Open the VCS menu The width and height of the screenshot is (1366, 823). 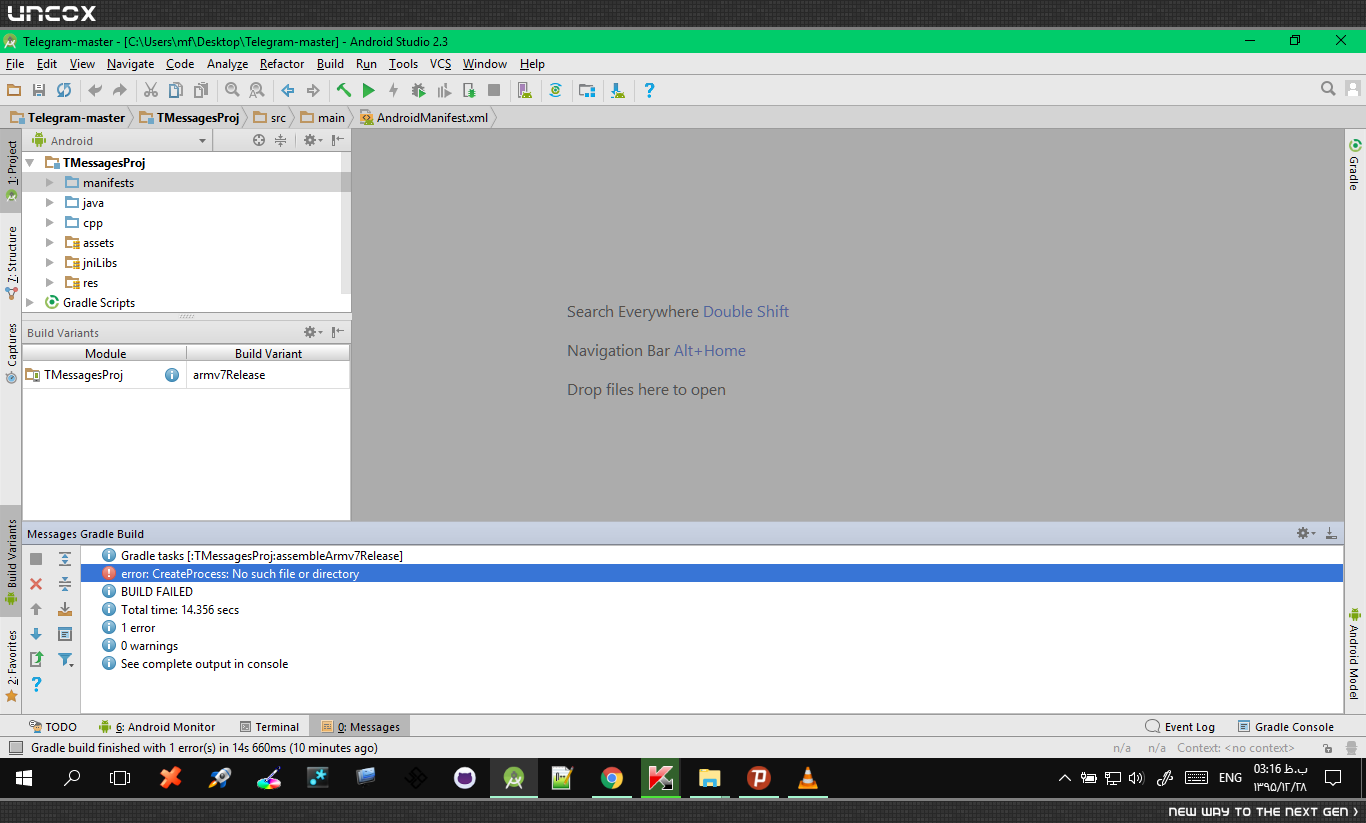coord(441,64)
